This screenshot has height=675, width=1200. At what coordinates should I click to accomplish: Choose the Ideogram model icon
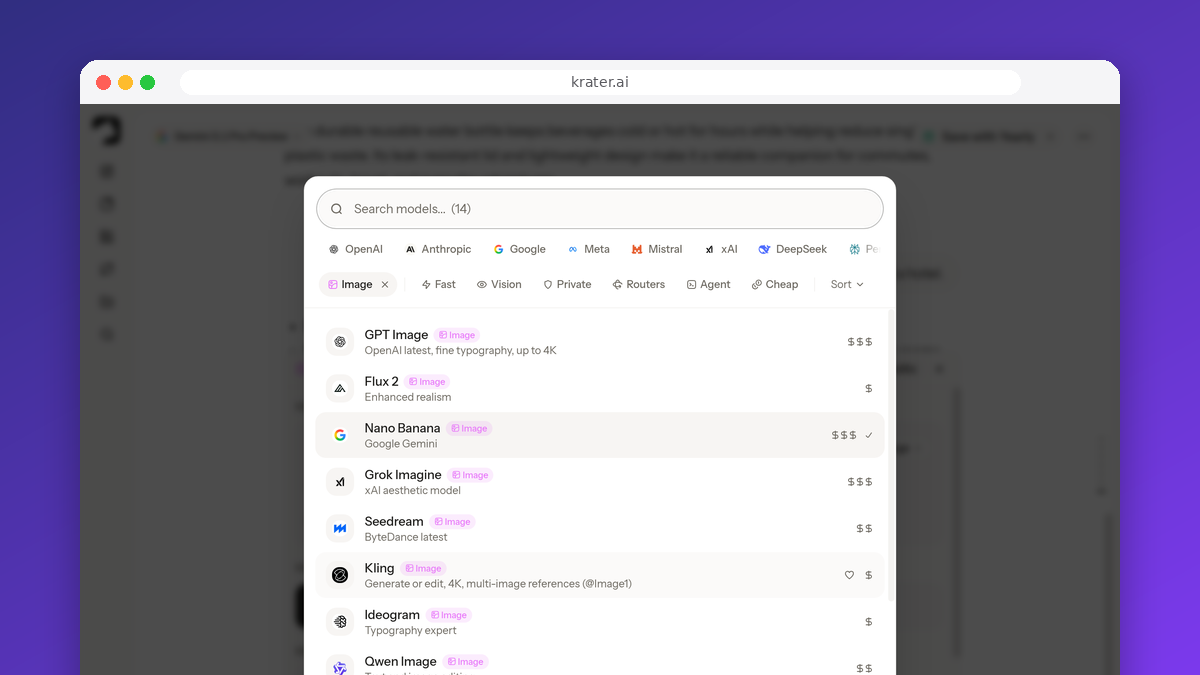click(340, 622)
